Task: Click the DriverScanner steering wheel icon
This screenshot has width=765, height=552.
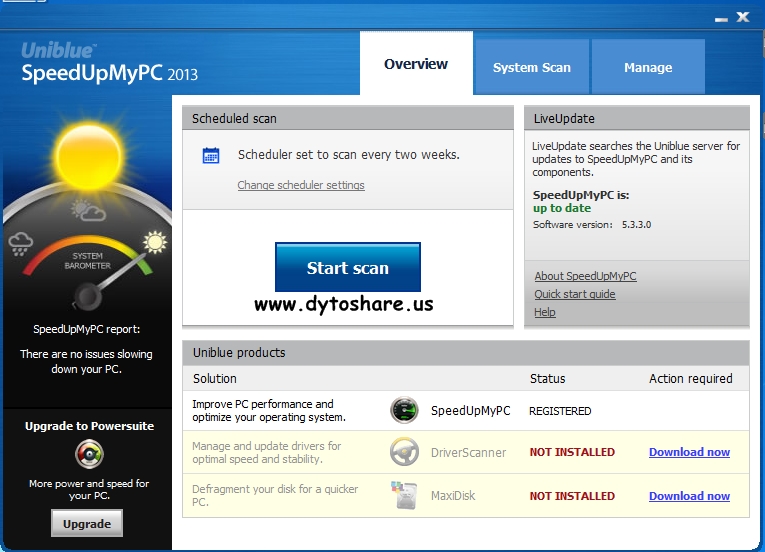Action: click(404, 452)
